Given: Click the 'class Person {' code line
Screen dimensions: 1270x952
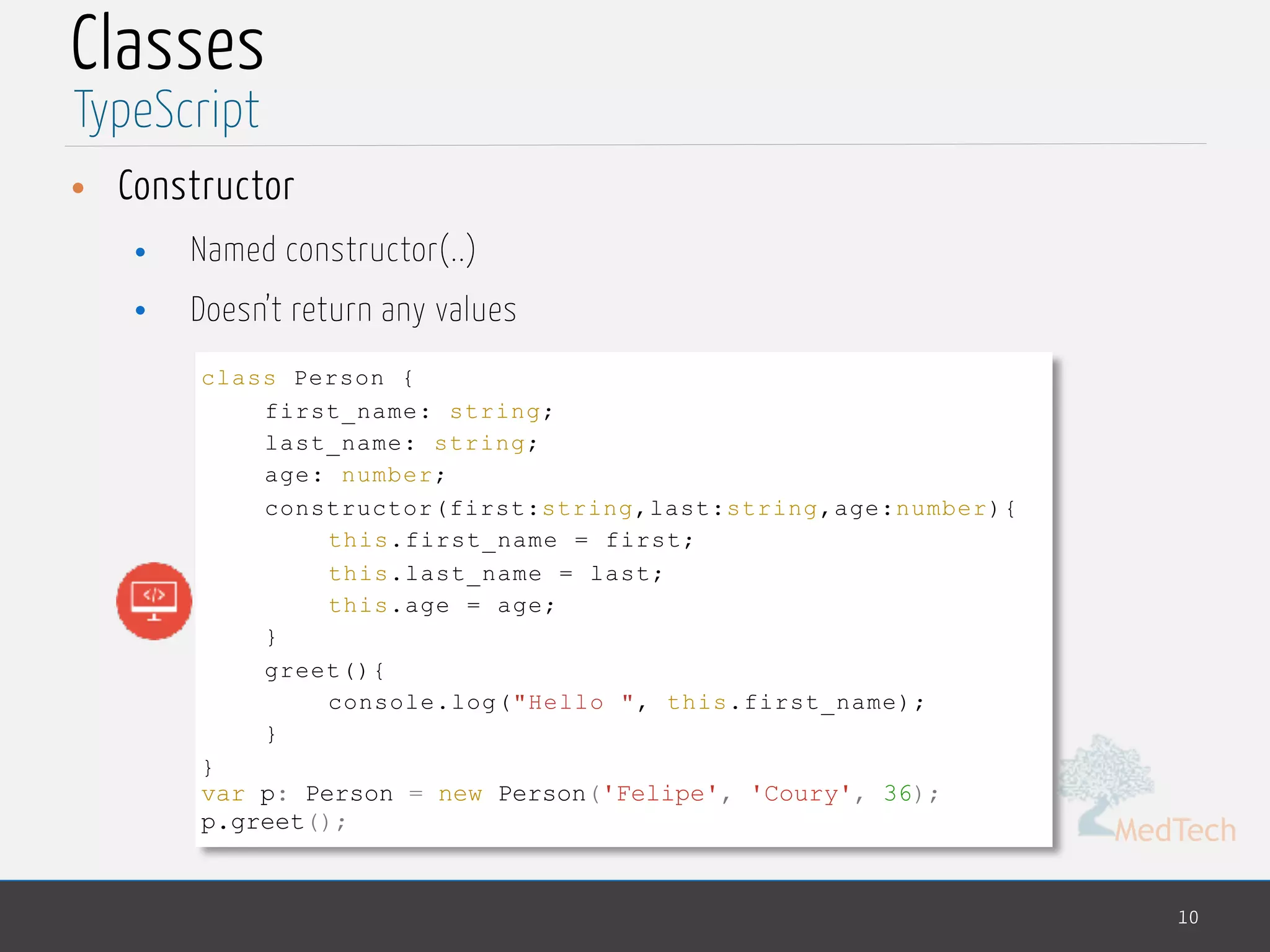Looking at the screenshot, I should (308, 378).
